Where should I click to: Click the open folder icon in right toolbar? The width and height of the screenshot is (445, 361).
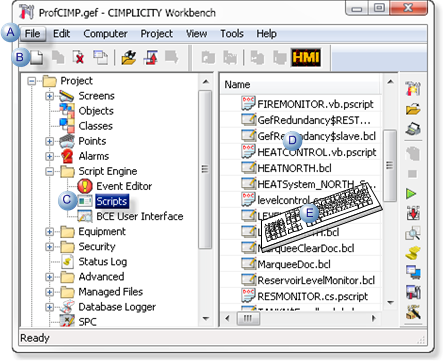(x=413, y=109)
